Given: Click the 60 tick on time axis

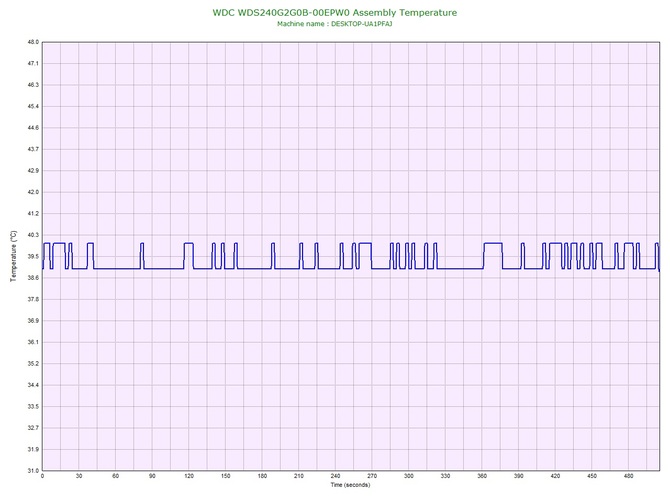Looking at the screenshot, I should (x=115, y=476).
